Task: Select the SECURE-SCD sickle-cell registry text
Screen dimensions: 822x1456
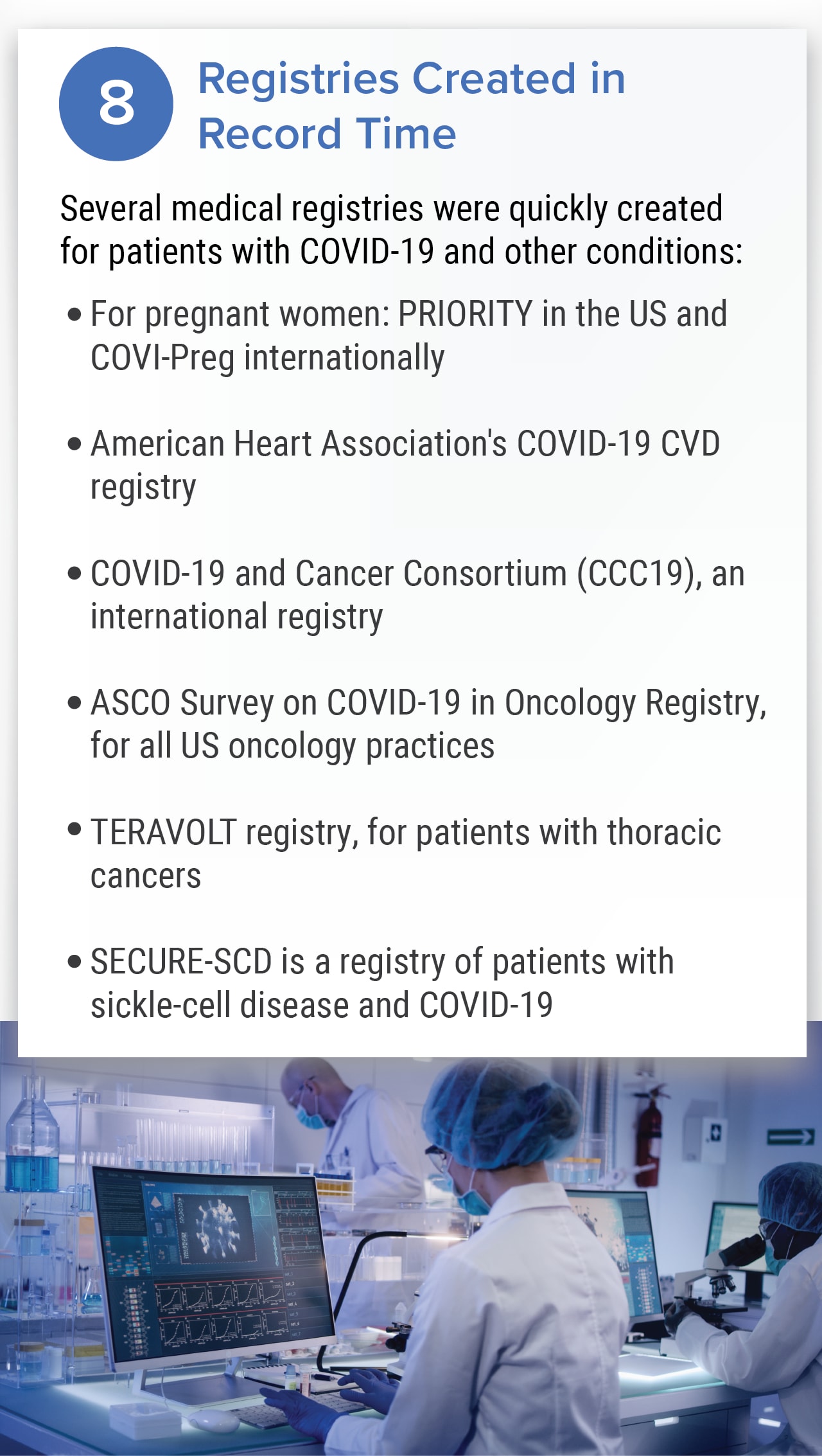Action: pos(383,983)
